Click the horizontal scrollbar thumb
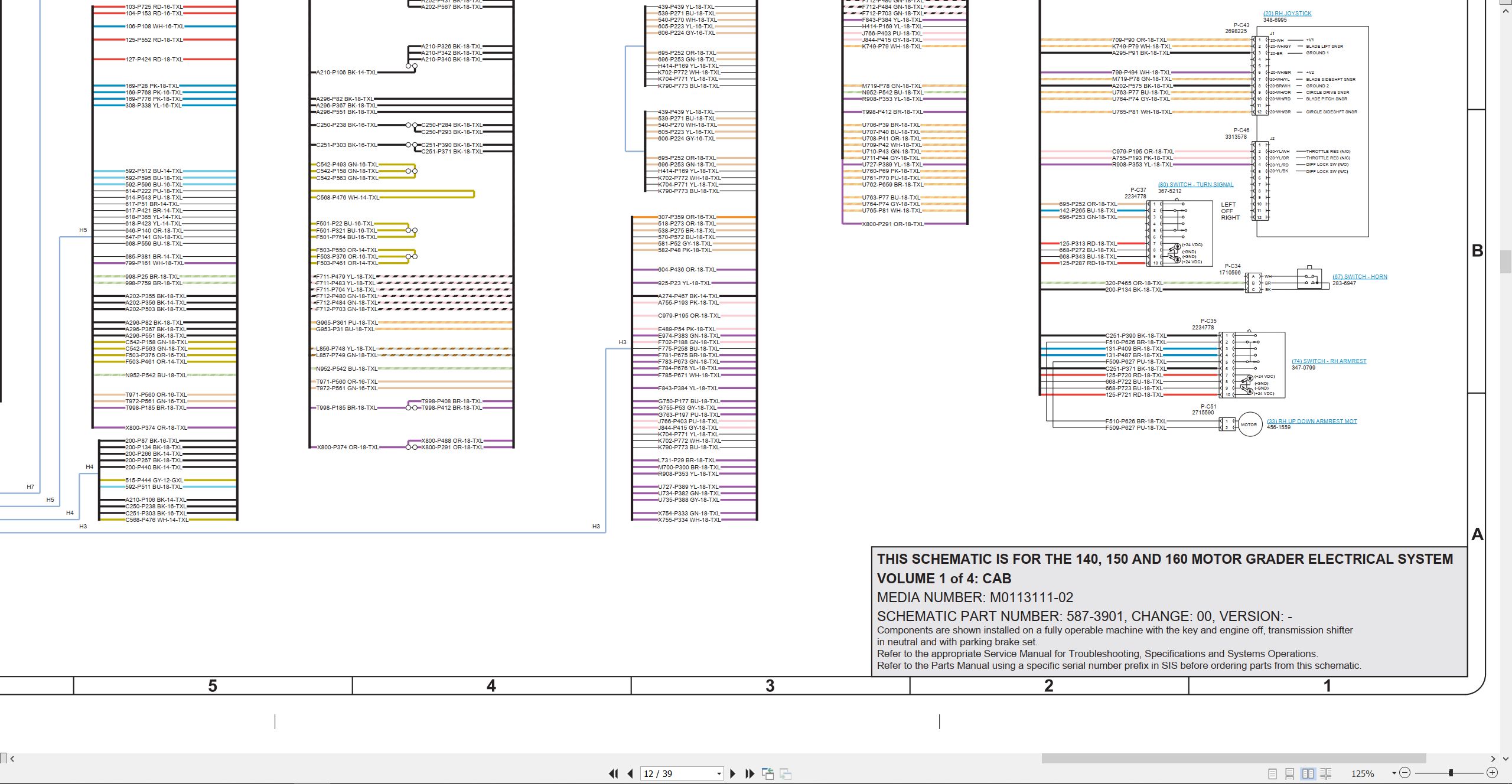Image resolution: width=1512 pixels, height=784 pixels. [x=1234, y=759]
